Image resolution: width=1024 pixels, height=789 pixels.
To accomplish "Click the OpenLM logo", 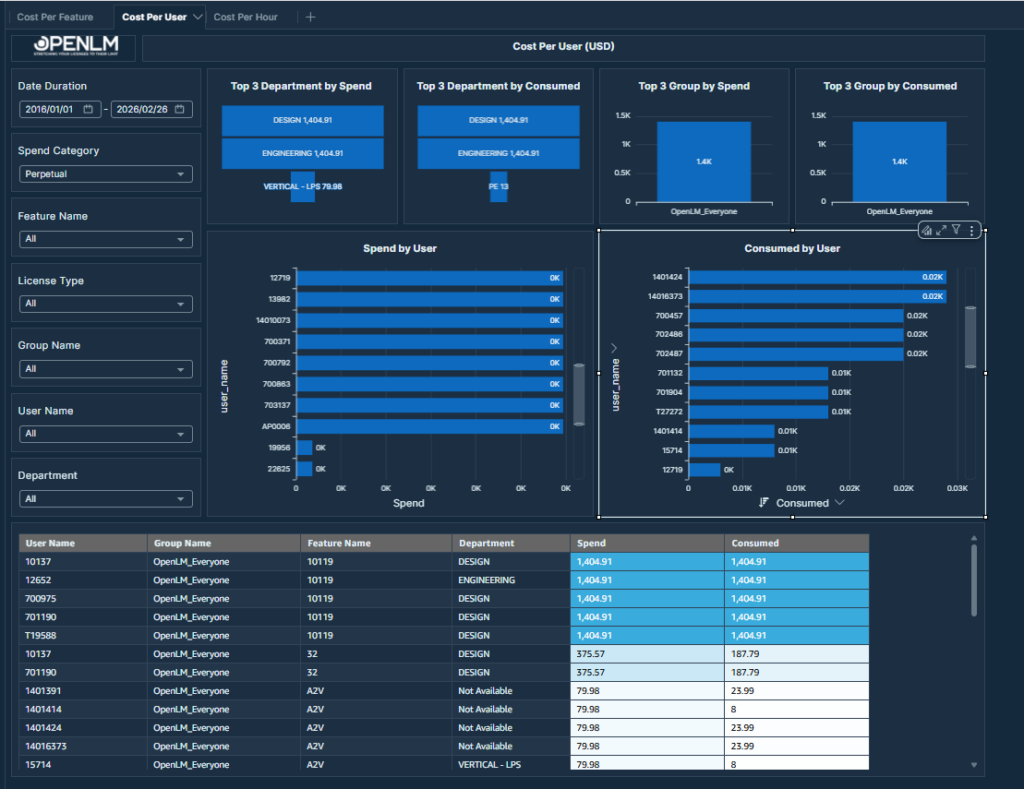I will [x=77, y=47].
